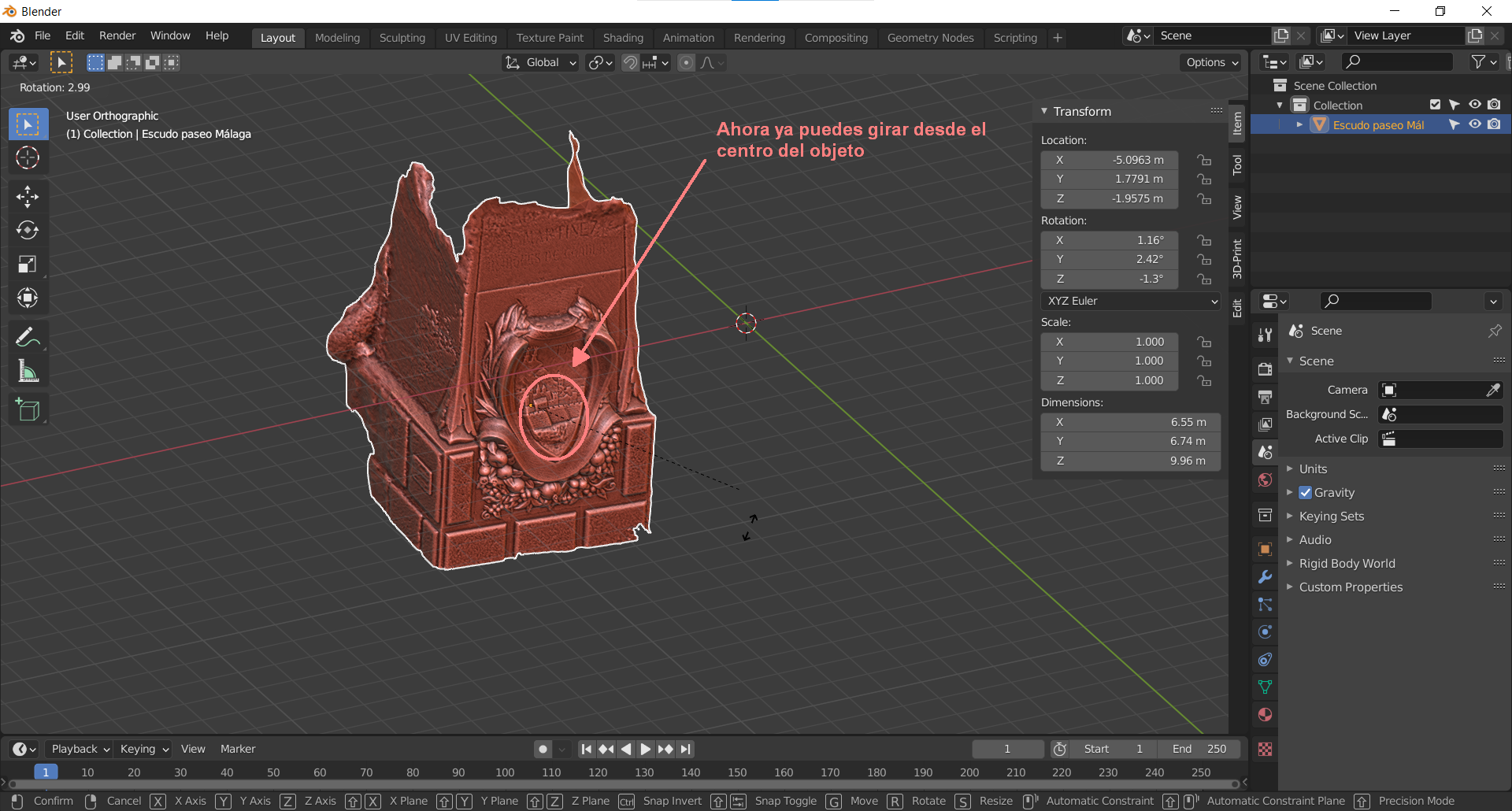1512x811 pixels.
Task: Click the Scale X value field
Action: point(1110,342)
